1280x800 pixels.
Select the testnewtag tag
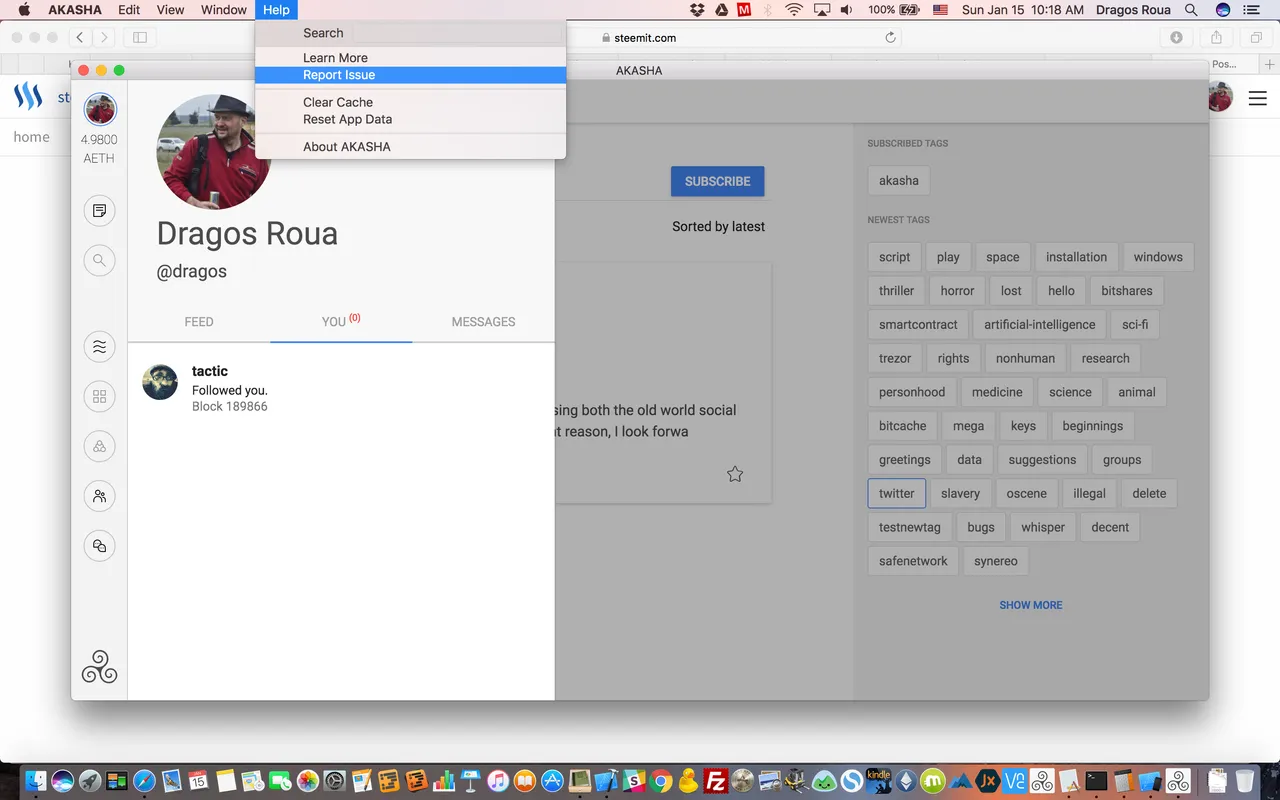tap(910, 528)
